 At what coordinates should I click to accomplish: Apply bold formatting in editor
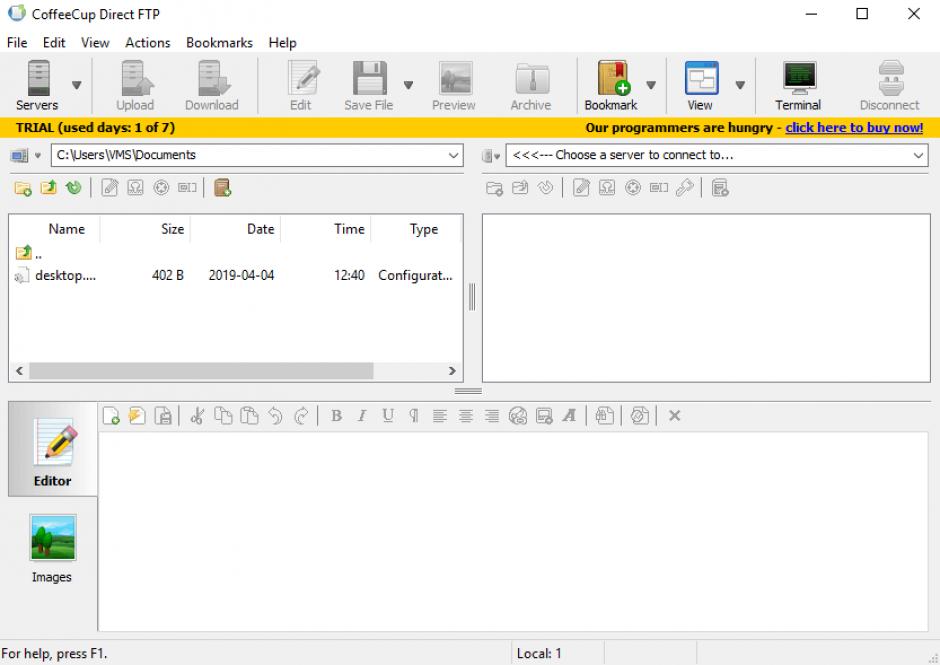click(337, 416)
